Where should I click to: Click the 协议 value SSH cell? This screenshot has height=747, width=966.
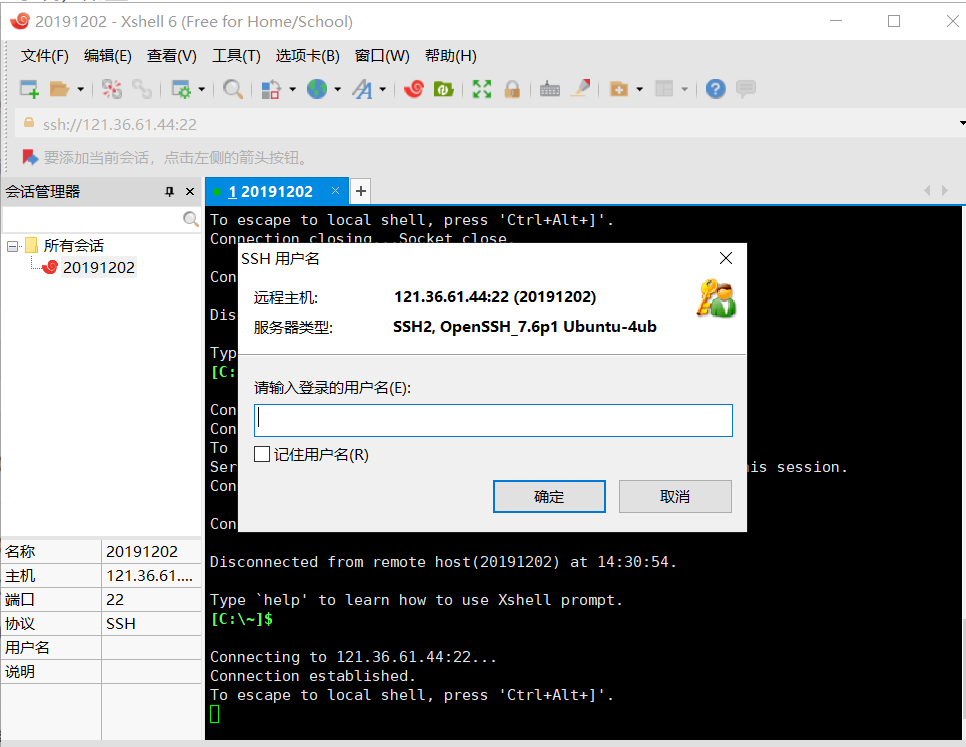[x=151, y=624]
